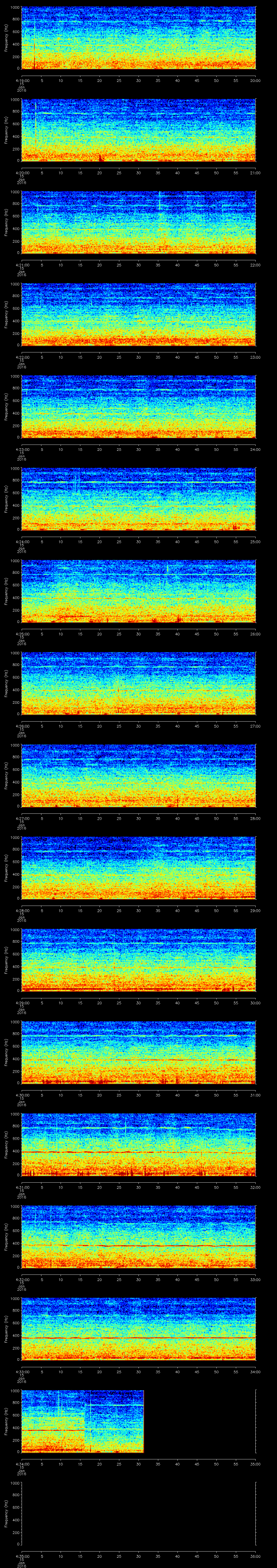The image size is (277, 1568).
Task: Click the Frequency (Hz) label of the 4:19:00 panel
Action: tap(6, 38)
